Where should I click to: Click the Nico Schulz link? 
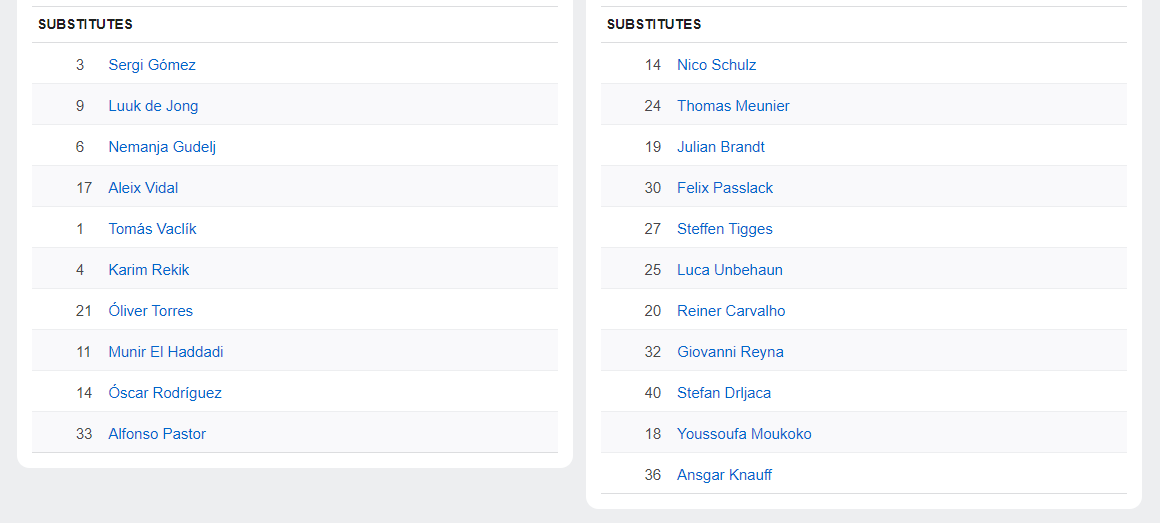click(x=716, y=65)
